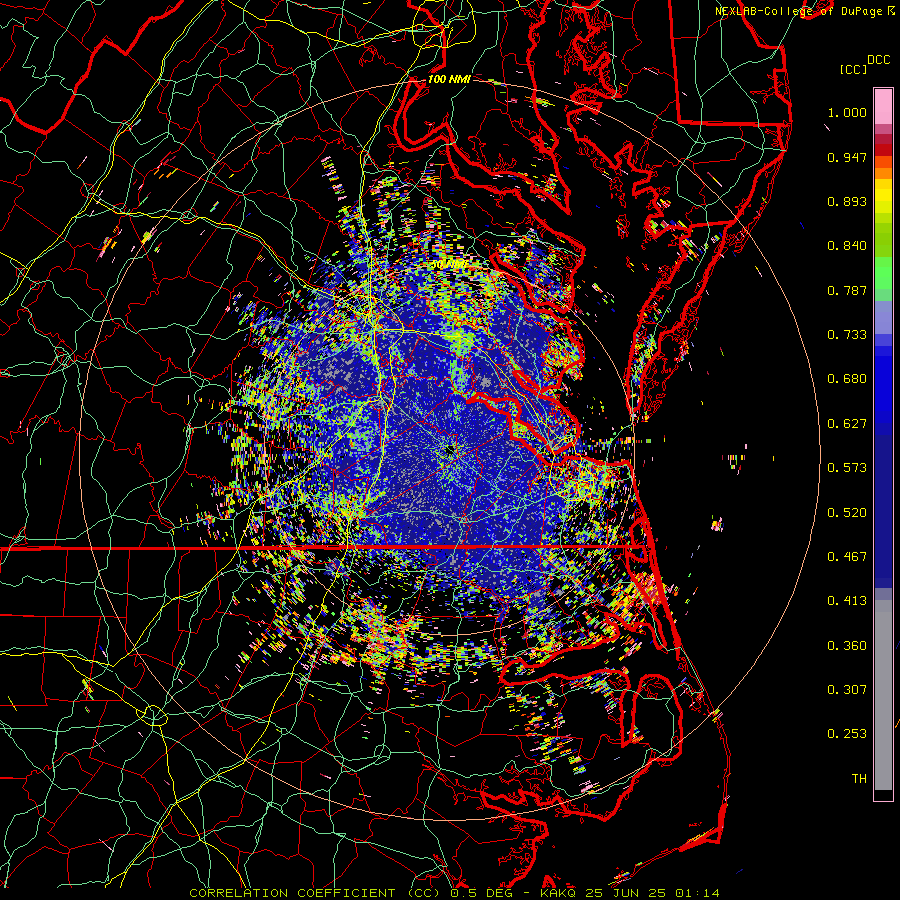900x900 pixels.
Task: Click the [CC] legend unit label
Action: click(853, 69)
